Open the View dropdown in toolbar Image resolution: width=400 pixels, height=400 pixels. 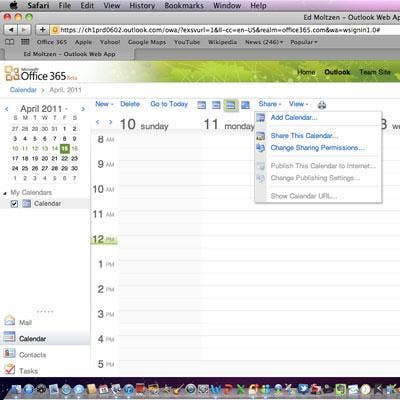click(298, 104)
